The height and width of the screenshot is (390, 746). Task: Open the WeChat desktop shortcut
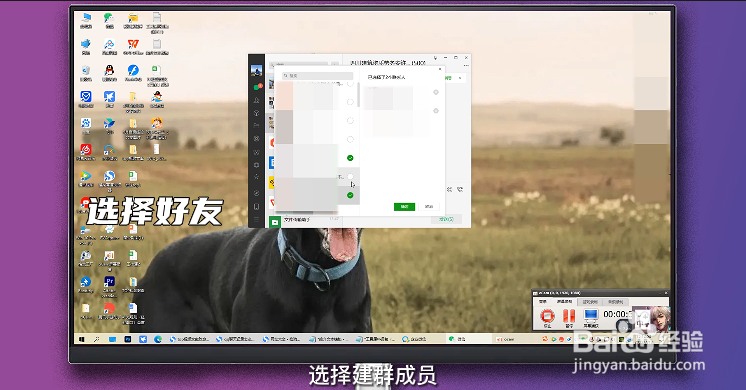tap(109, 20)
